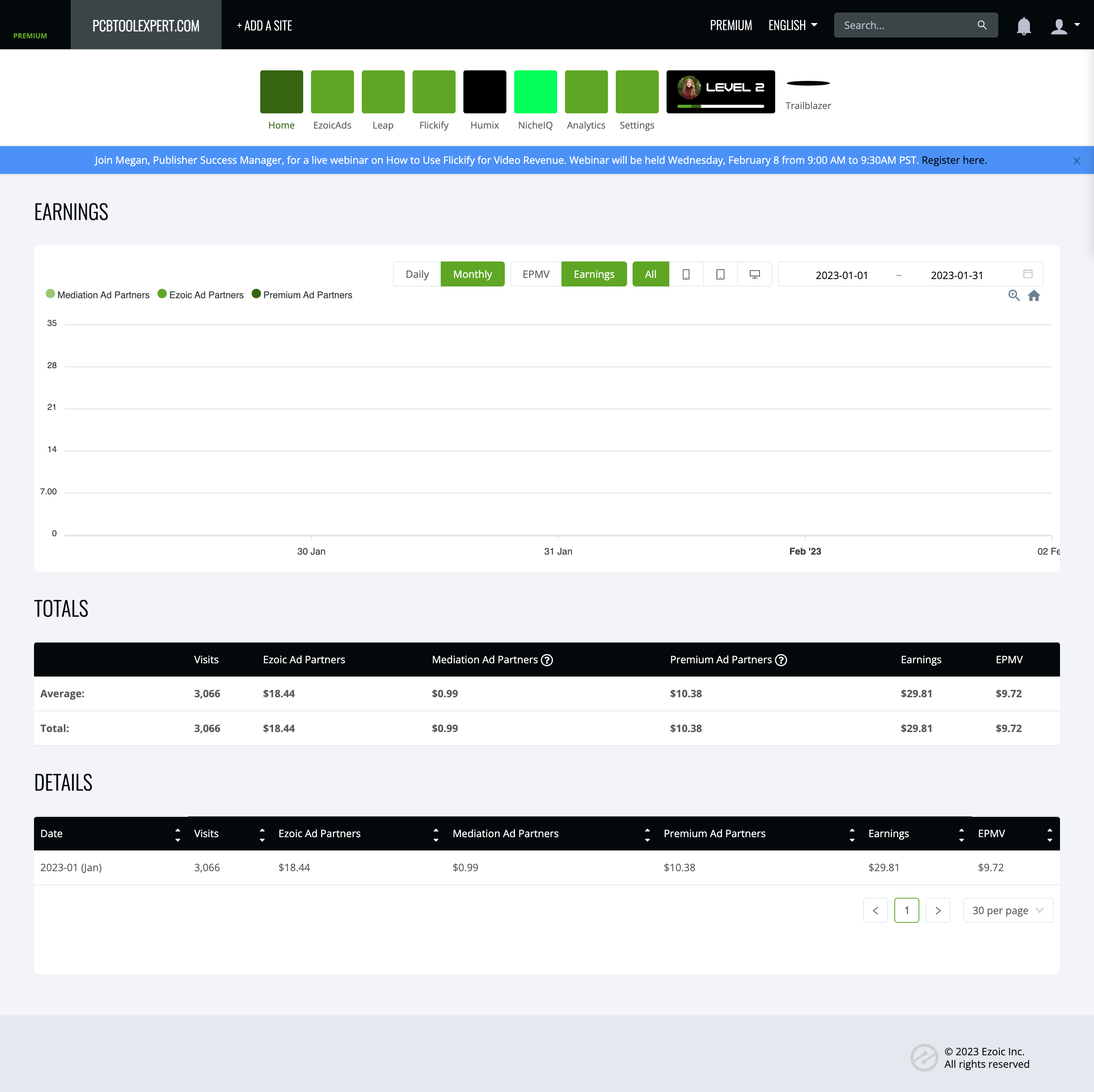Edit the start date 2023-01-01

(x=842, y=275)
